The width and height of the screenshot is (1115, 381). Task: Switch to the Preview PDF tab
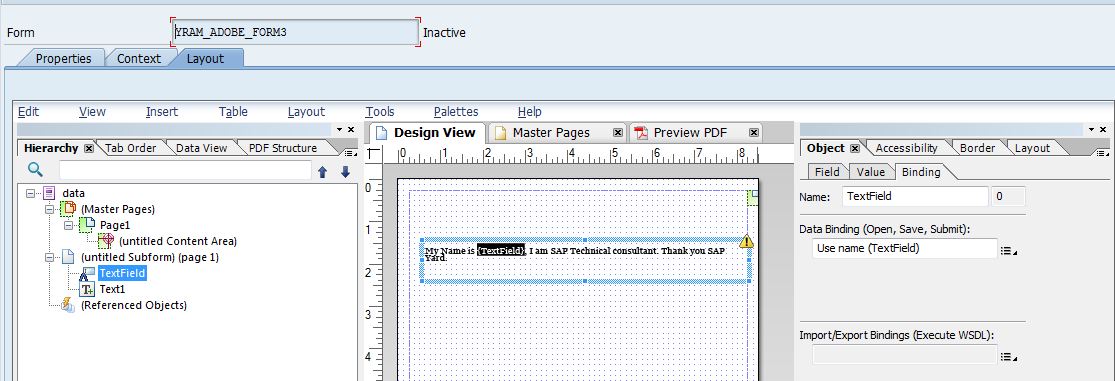pyautogui.click(x=690, y=133)
